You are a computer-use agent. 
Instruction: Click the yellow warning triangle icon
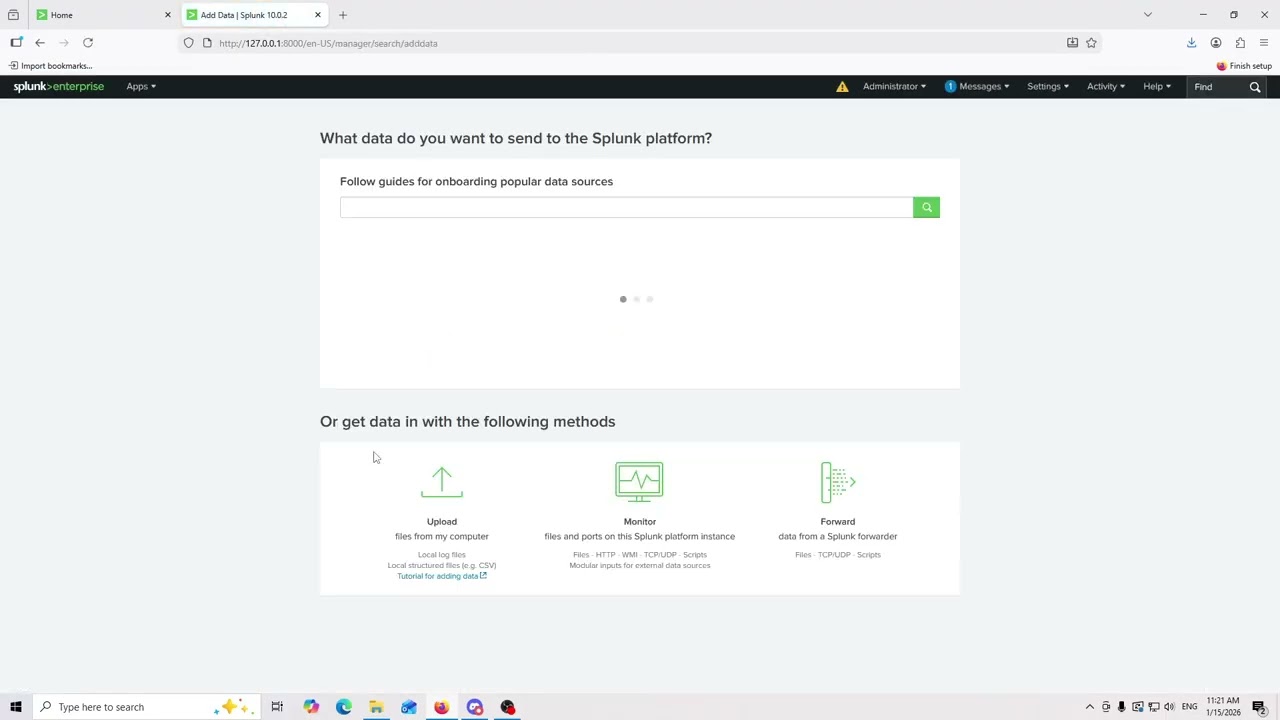pos(842,87)
